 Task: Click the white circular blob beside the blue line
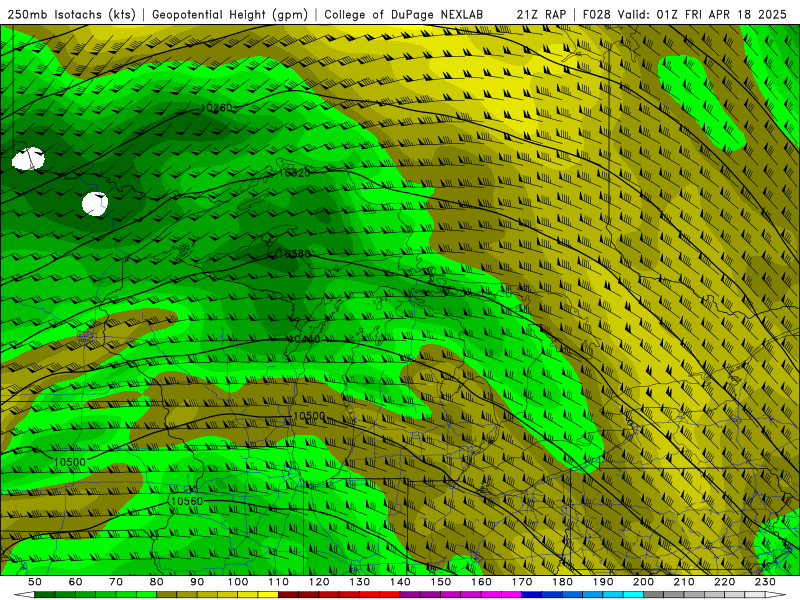[x=94, y=204]
